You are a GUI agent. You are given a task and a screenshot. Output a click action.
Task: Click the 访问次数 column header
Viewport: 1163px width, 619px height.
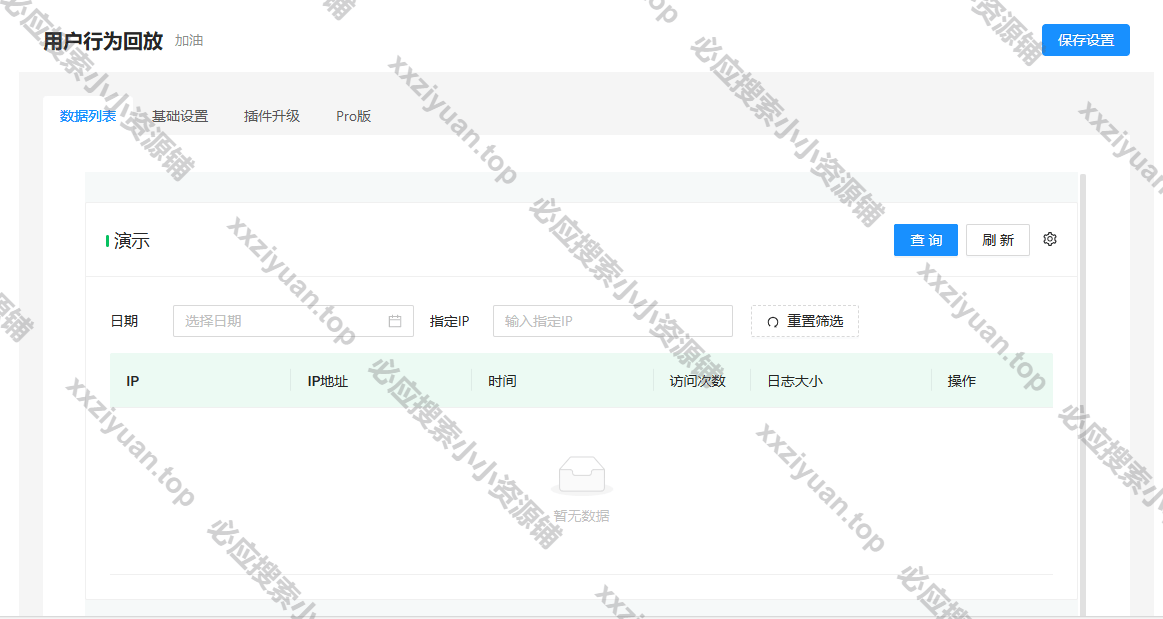pos(697,381)
